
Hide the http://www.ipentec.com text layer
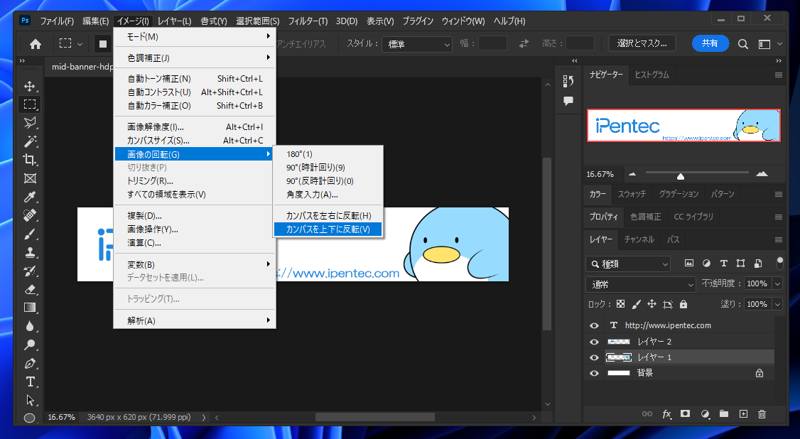click(x=595, y=326)
